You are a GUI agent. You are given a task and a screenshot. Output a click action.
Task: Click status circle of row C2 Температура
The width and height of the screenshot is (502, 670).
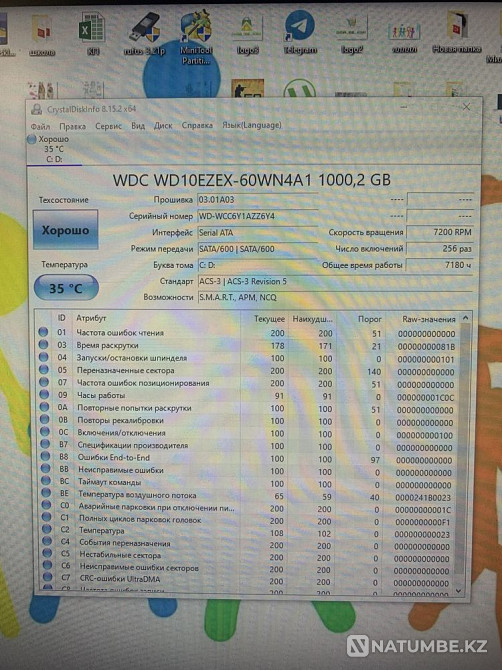point(47,529)
